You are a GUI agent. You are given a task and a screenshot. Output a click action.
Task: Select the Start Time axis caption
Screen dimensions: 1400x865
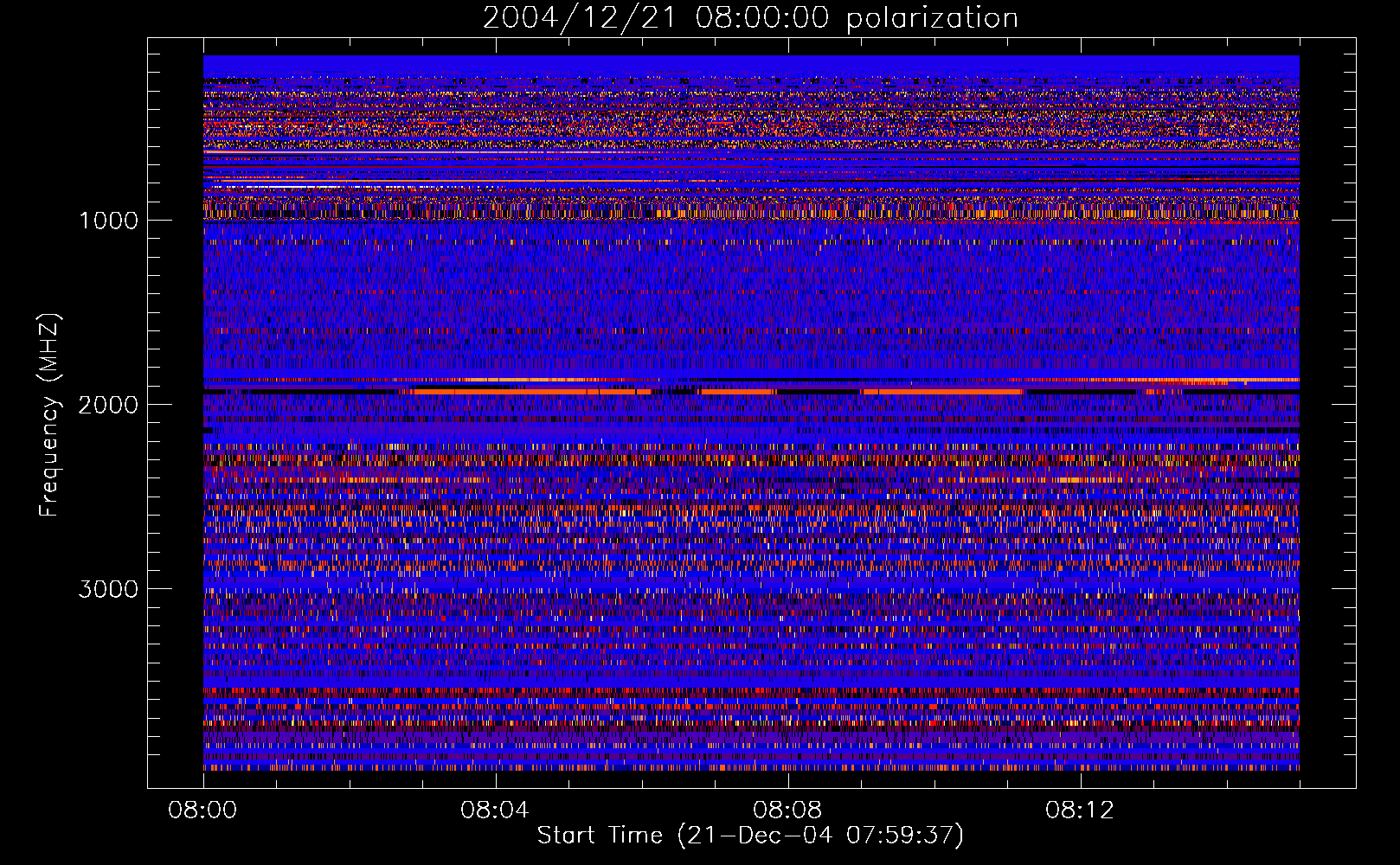coord(750,836)
